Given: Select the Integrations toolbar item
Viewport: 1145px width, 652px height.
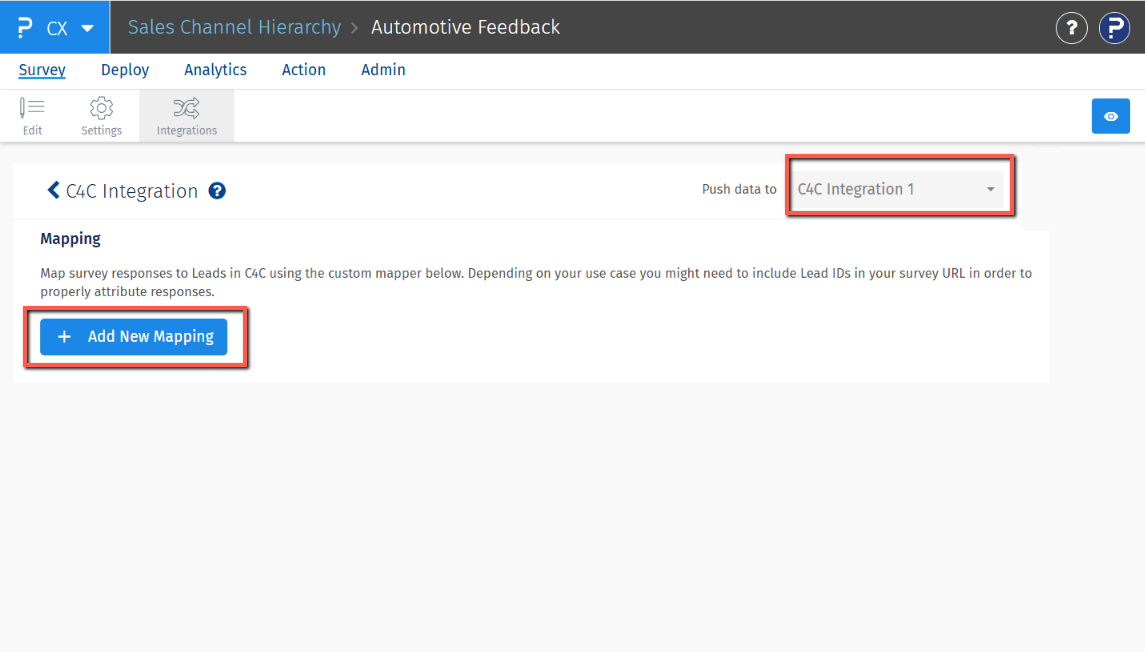Looking at the screenshot, I should click(187, 116).
